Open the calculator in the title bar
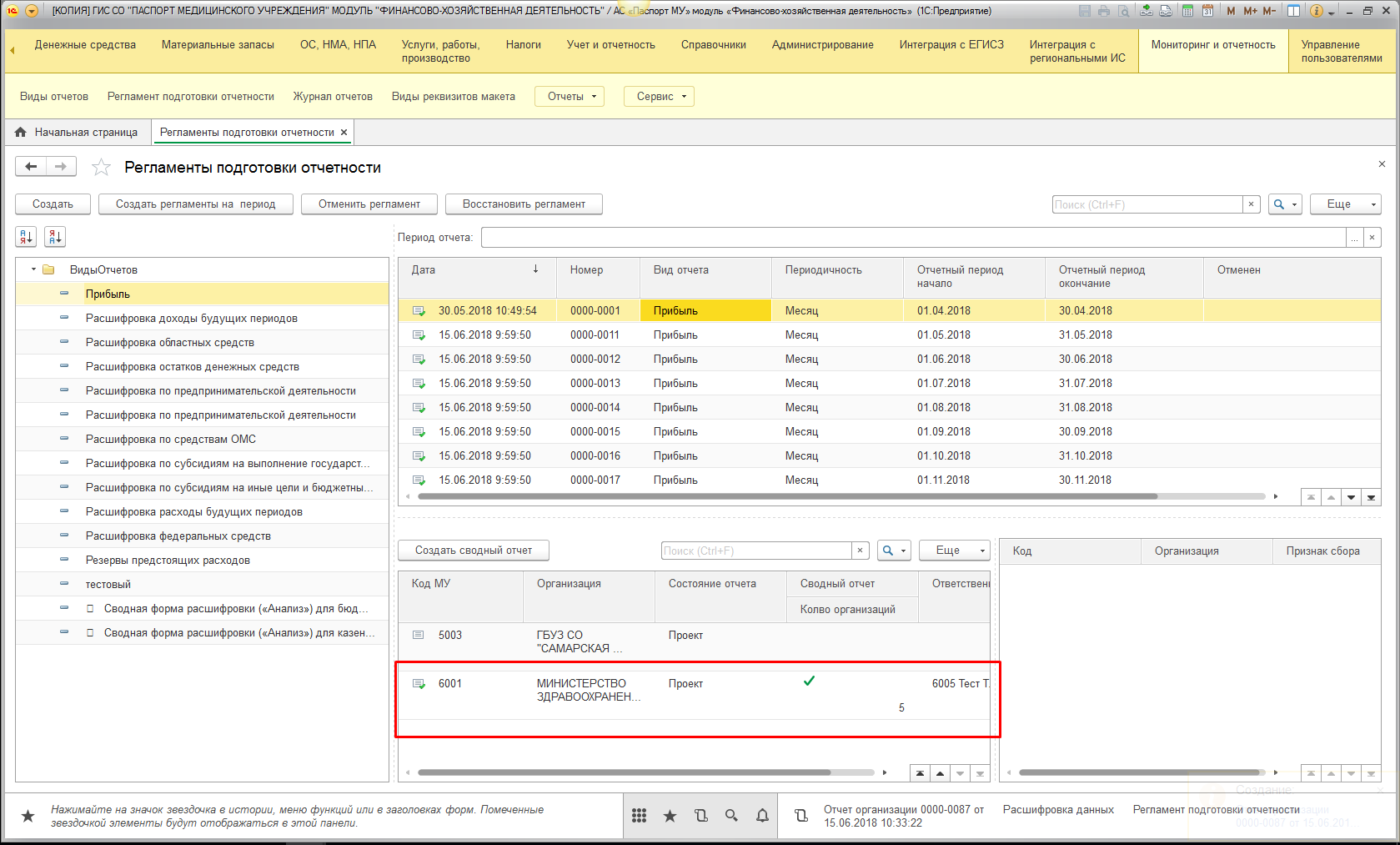This screenshot has height=845, width=1400. tap(1187, 11)
